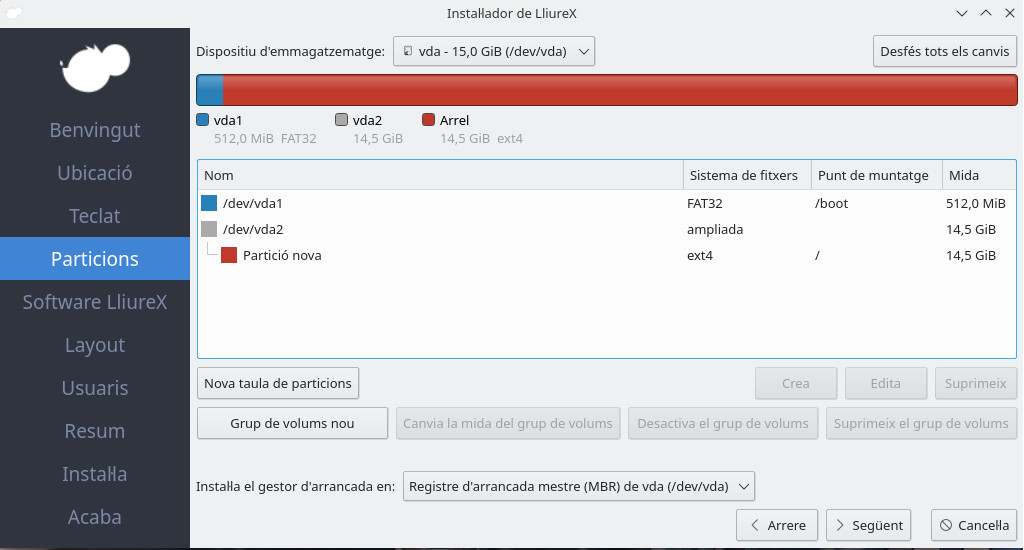
Task: Select the Resum step in the sidebar
Action: point(95,431)
